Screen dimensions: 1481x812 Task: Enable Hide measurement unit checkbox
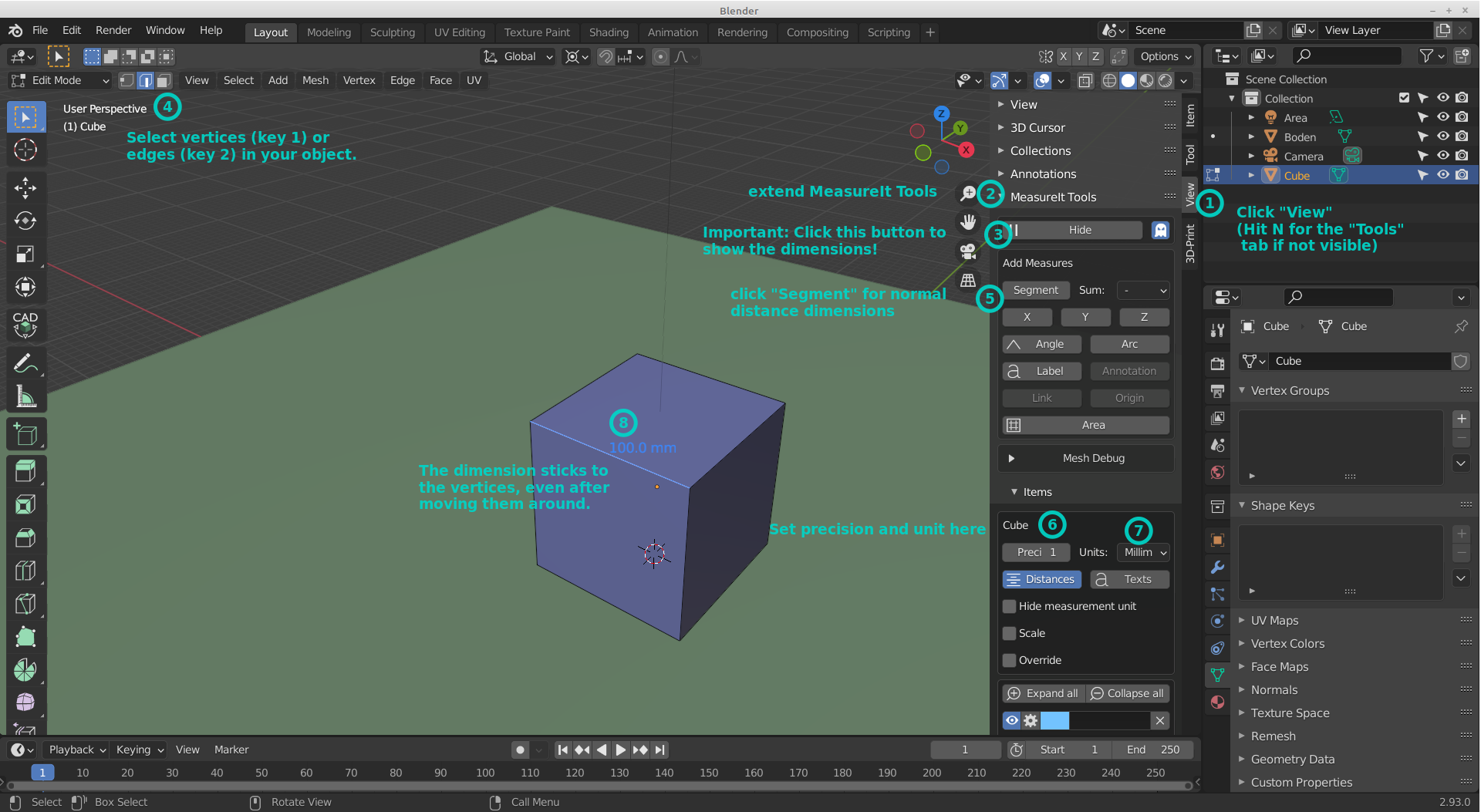1009,606
